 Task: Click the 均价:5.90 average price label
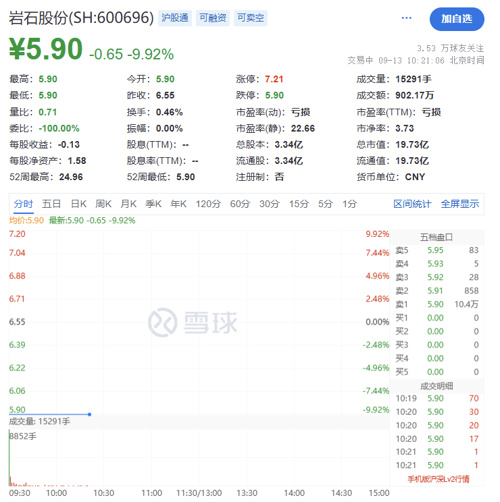pos(26,220)
